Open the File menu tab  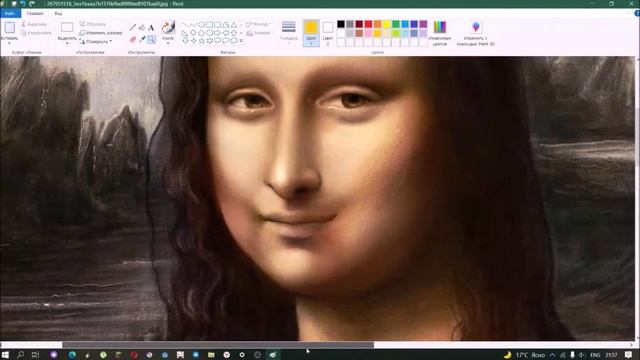(10, 13)
